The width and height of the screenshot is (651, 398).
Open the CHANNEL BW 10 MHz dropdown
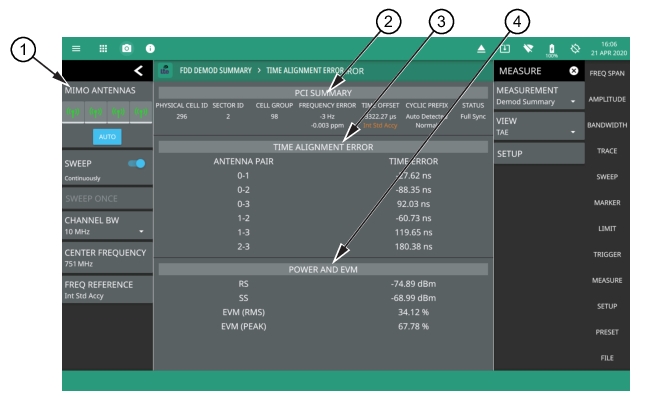[x=108, y=225]
